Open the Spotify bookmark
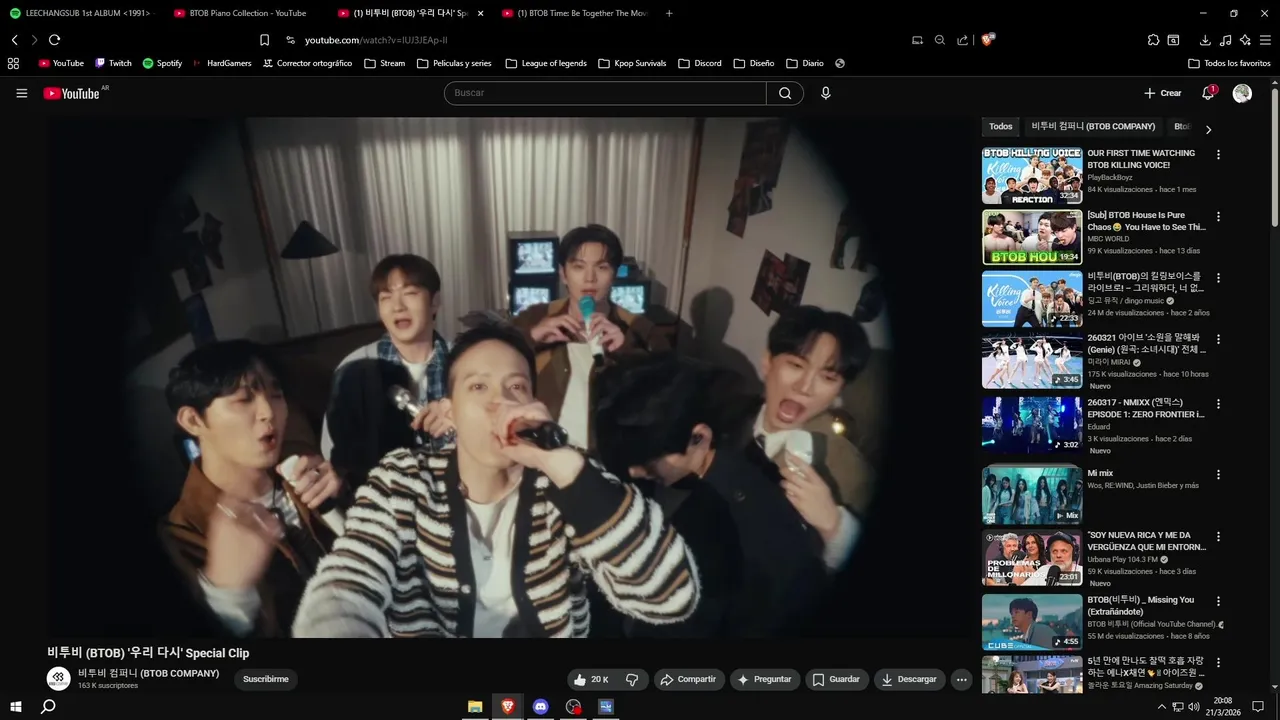 coord(162,63)
